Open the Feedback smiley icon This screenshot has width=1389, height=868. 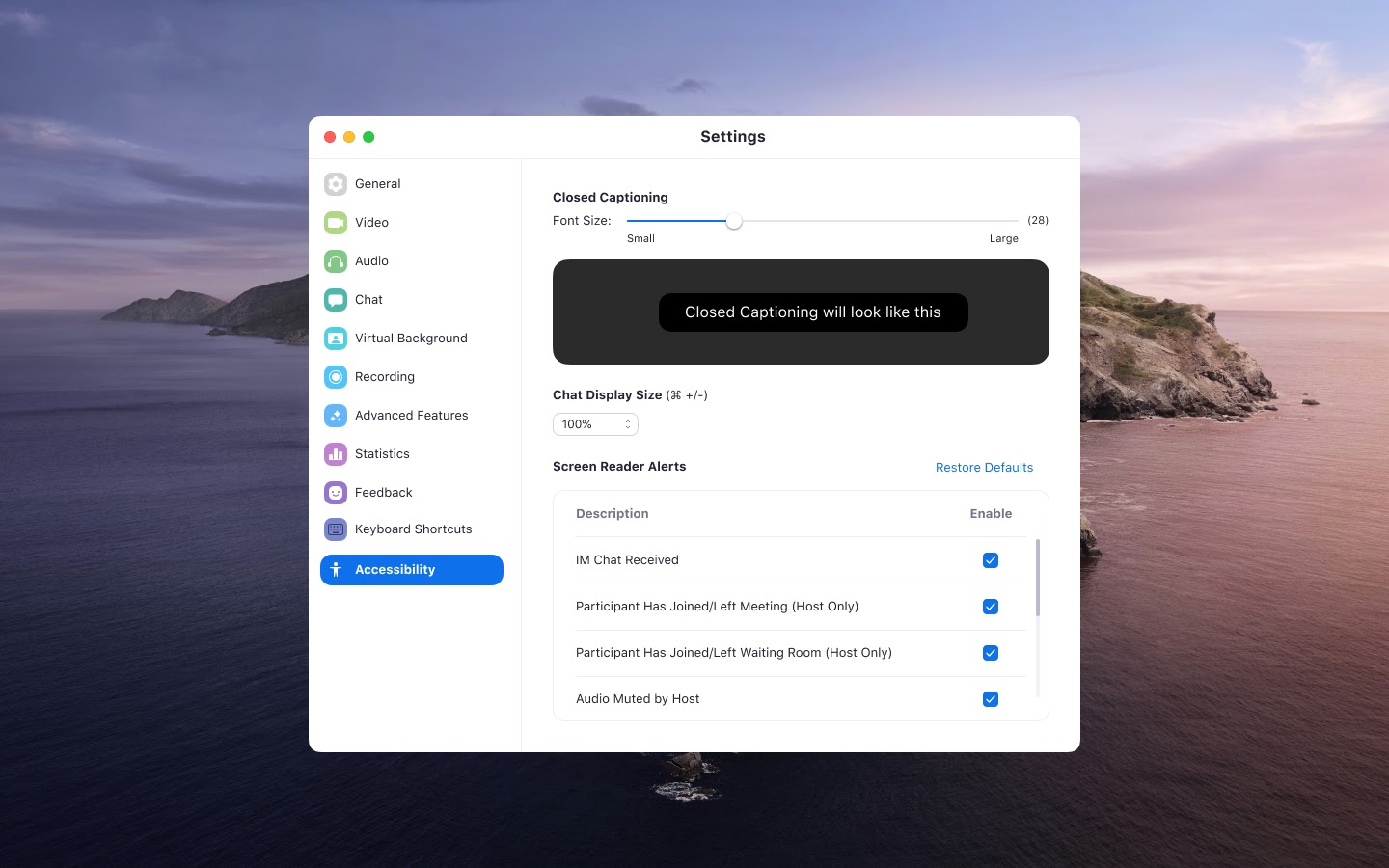[x=336, y=493]
